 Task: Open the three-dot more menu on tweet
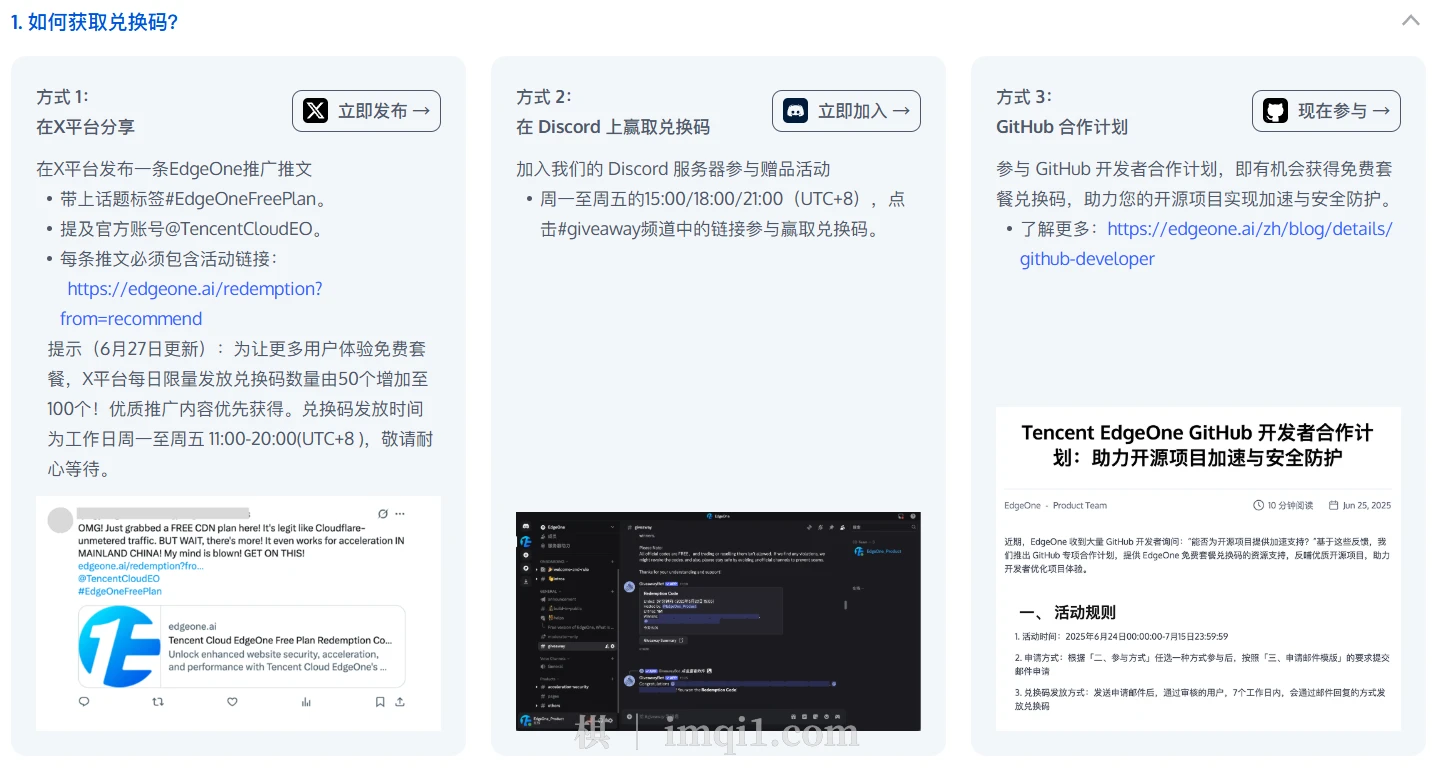click(x=401, y=513)
